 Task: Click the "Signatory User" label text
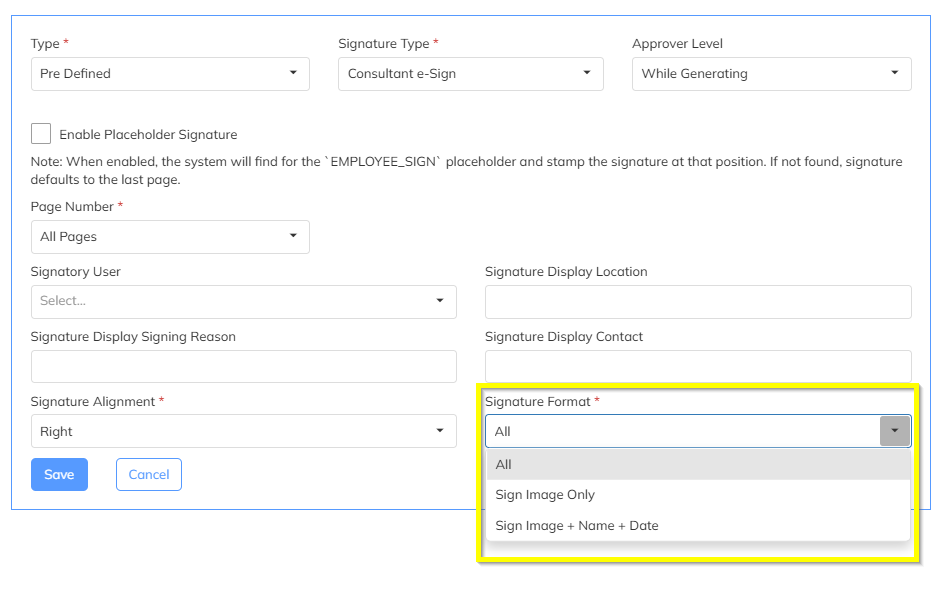click(76, 272)
